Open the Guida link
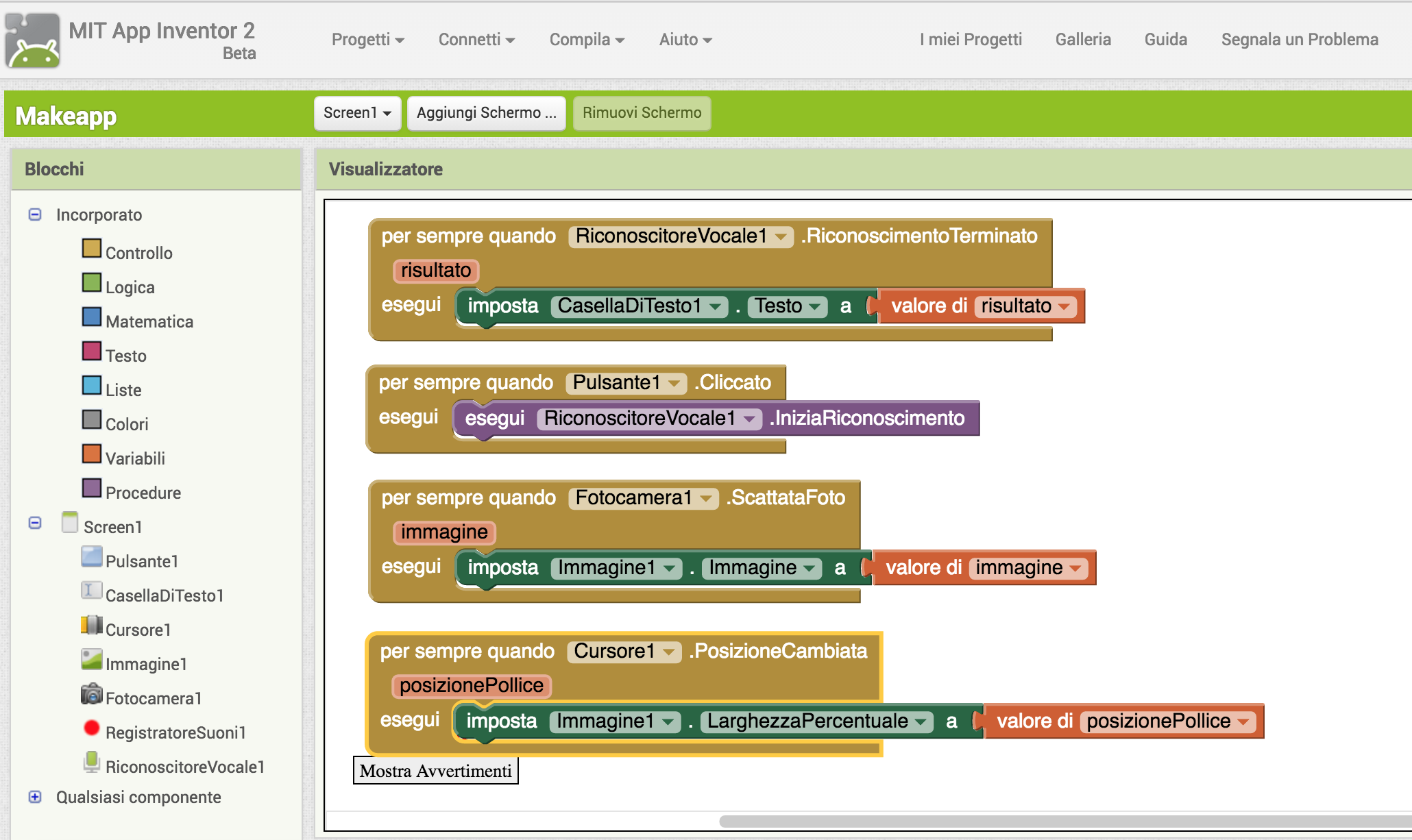1412x840 pixels. 1166,40
